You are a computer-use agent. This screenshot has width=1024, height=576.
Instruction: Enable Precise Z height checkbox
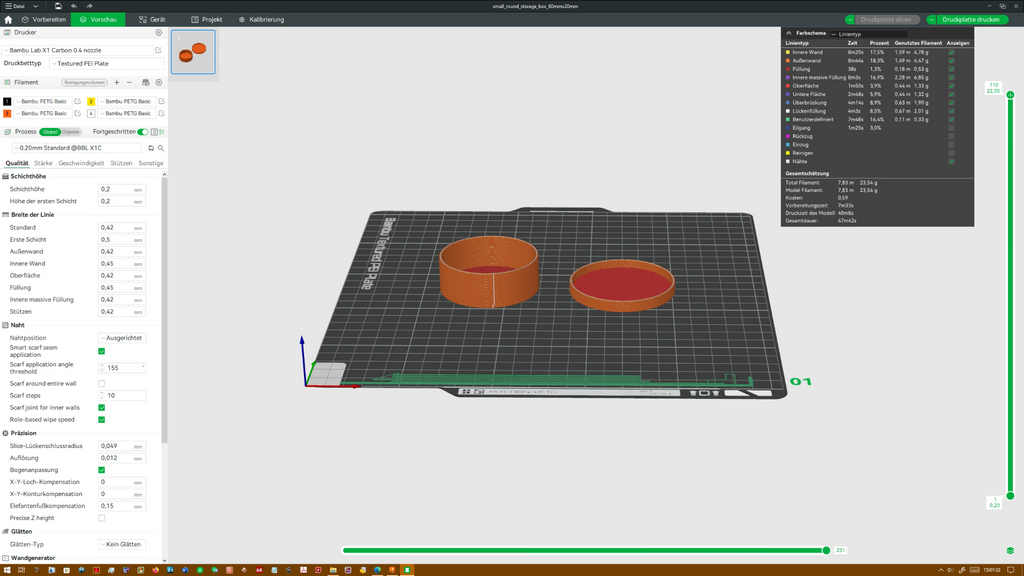(x=101, y=518)
